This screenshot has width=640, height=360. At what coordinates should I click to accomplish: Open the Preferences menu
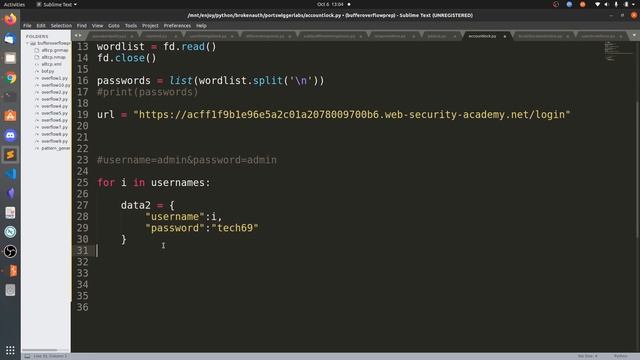[177, 25]
